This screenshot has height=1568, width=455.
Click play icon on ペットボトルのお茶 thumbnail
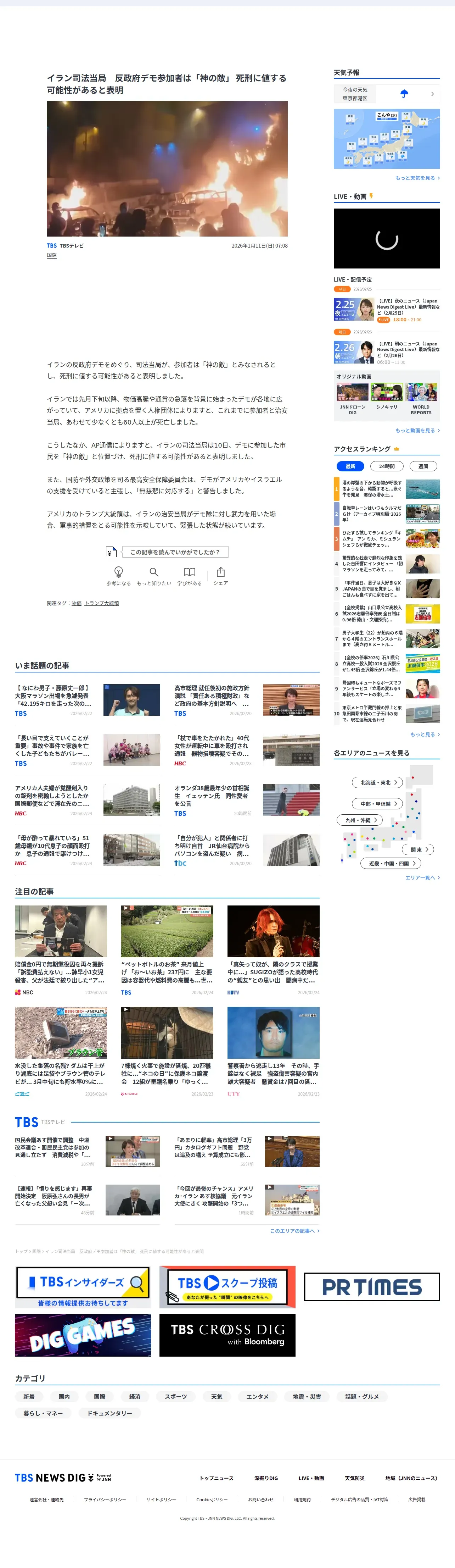point(125,908)
